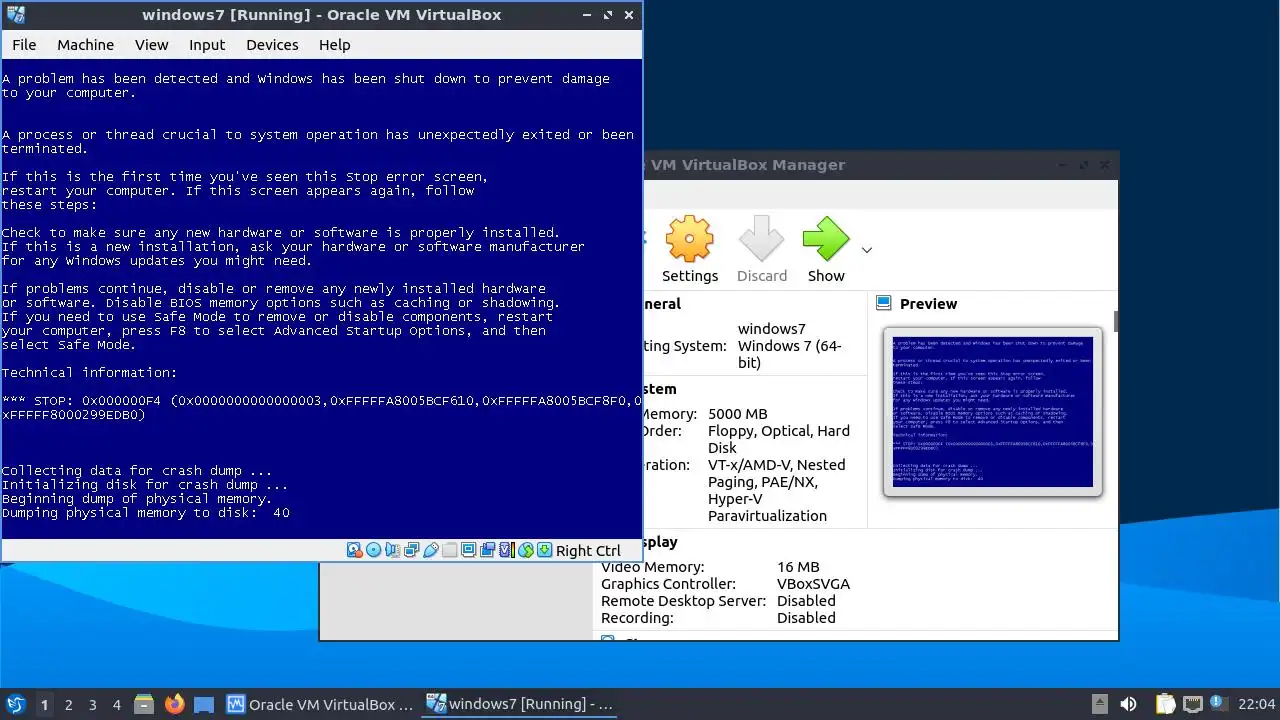The height and width of the screenshot is (720, 1280).
Task: Click the VM window titlebar menu icon
Action: pos(15,15)
